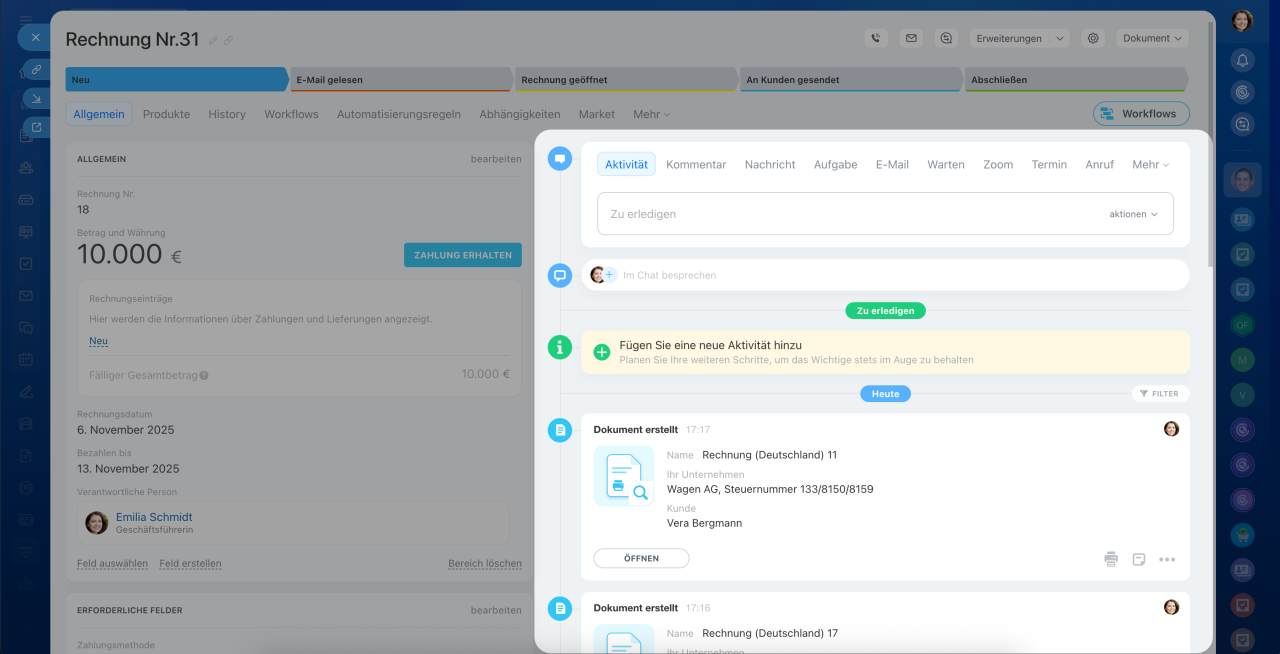Click the ZAHLUNG ERHALTEN button
This screenshot has height=654, width=1280.
[462, 255]
